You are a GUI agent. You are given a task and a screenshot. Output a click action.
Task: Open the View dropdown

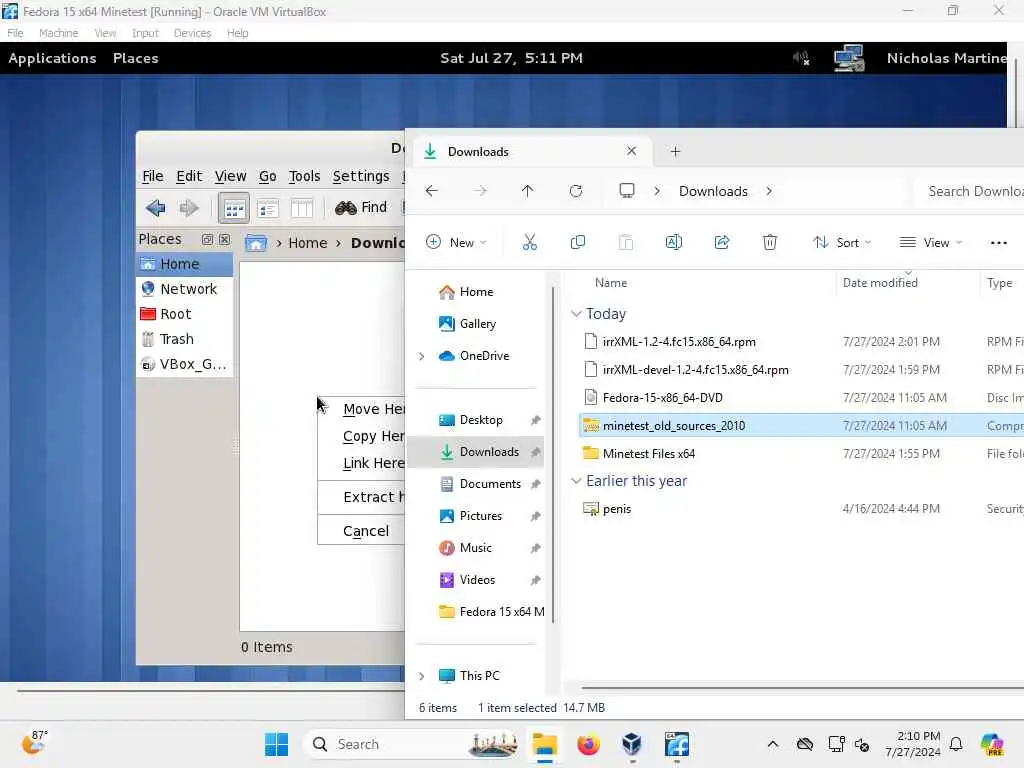931,242
